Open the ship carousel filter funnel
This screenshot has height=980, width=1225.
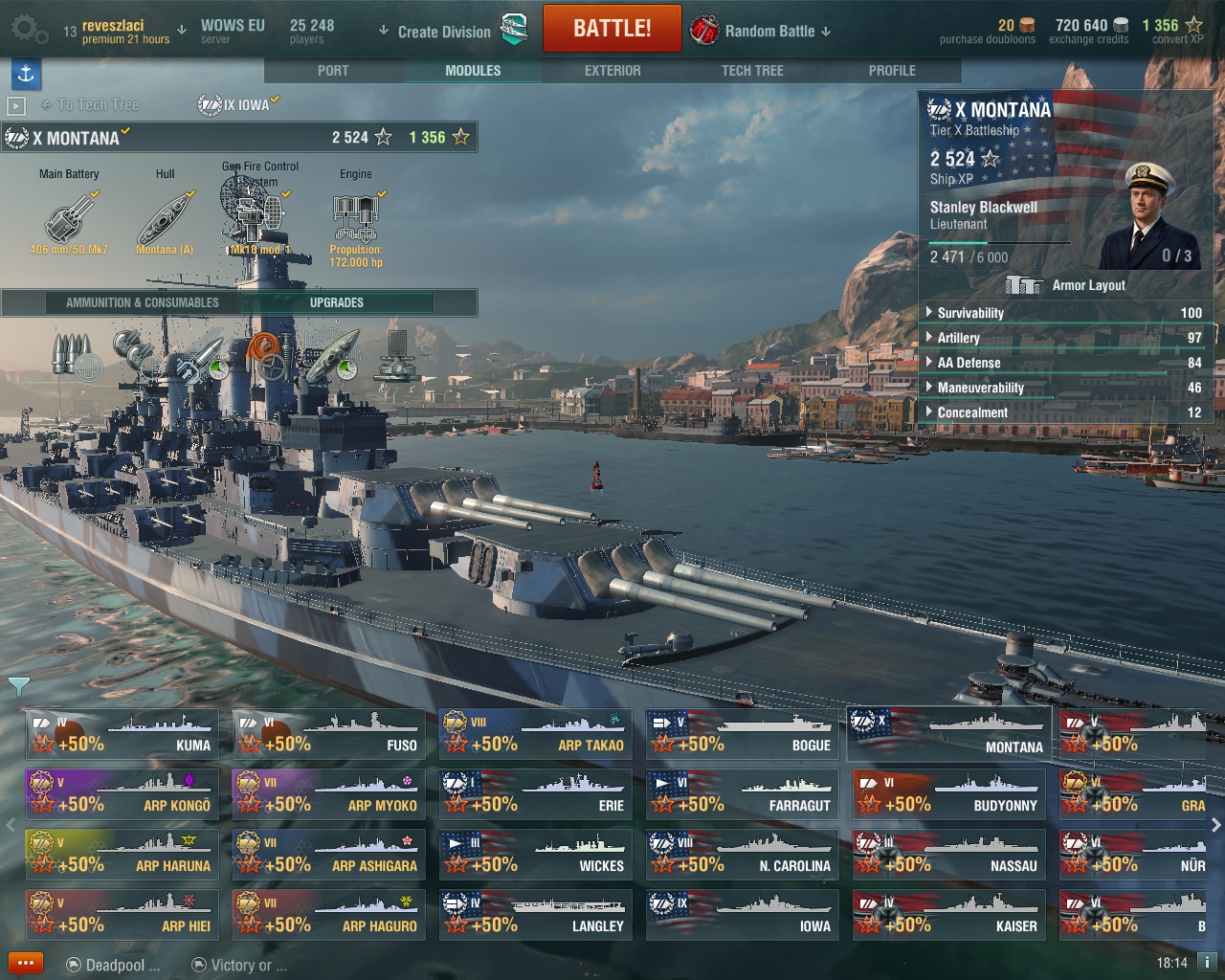[18, 686]
